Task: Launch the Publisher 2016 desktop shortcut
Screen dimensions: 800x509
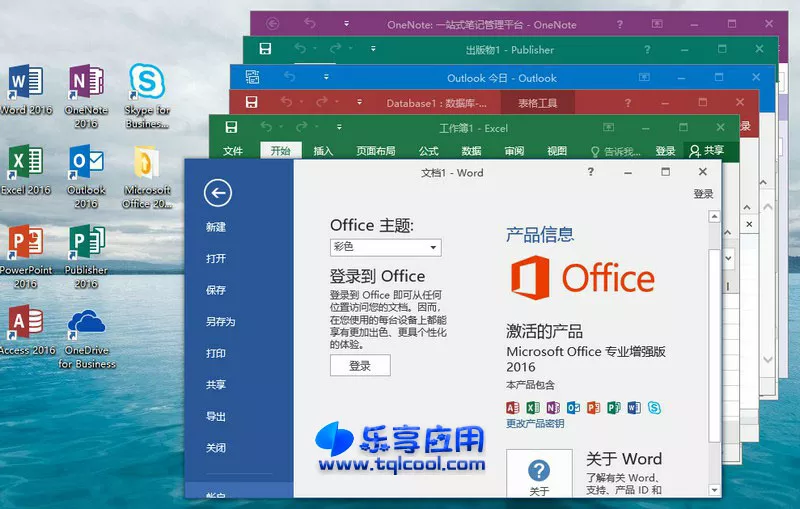Action: pyautogui.click(x=86, y=257)
